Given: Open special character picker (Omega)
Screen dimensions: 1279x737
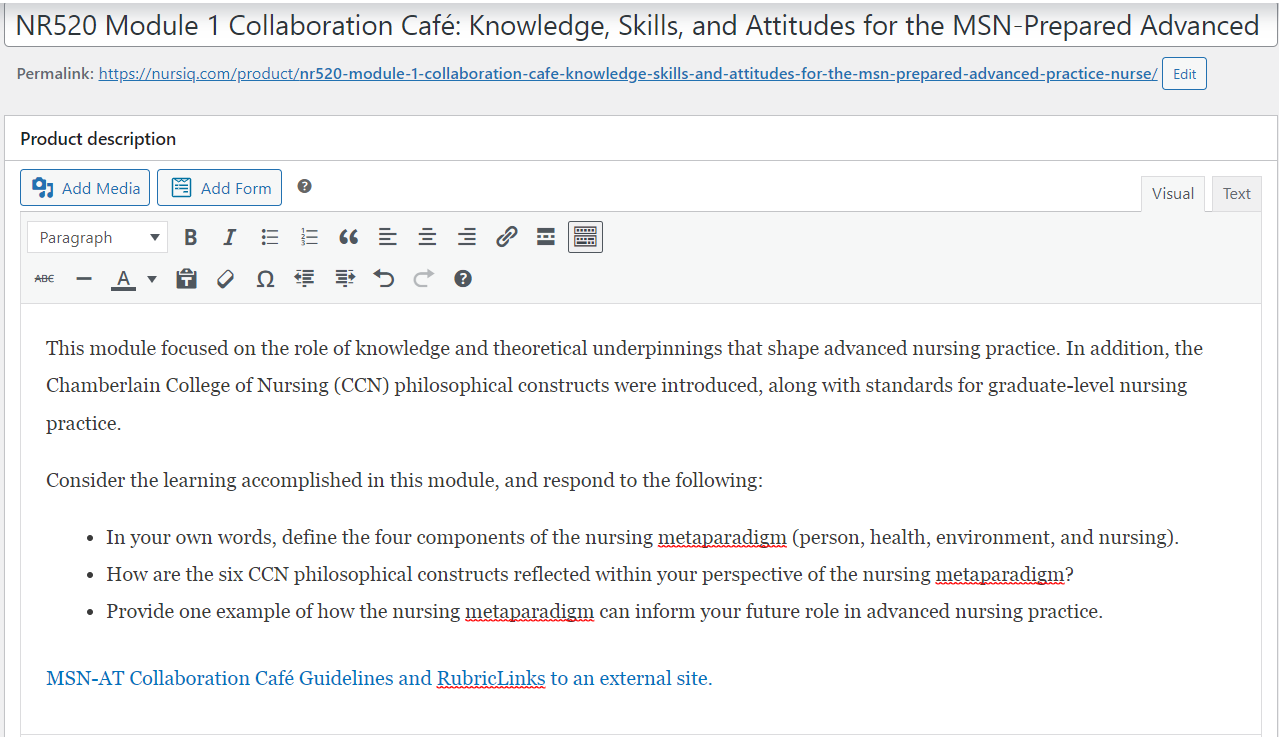Looking at the screenshot, I should point(265,279).
